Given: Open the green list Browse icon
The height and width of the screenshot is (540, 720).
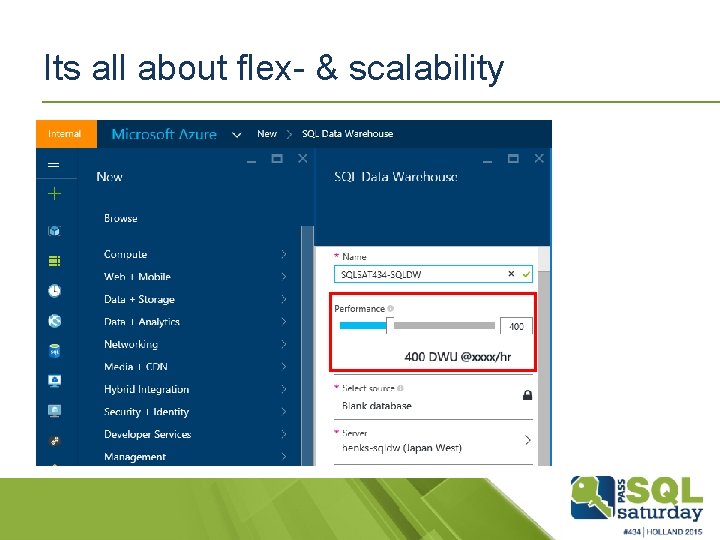Looking at the screenshot, I should (x=54, y=261).
